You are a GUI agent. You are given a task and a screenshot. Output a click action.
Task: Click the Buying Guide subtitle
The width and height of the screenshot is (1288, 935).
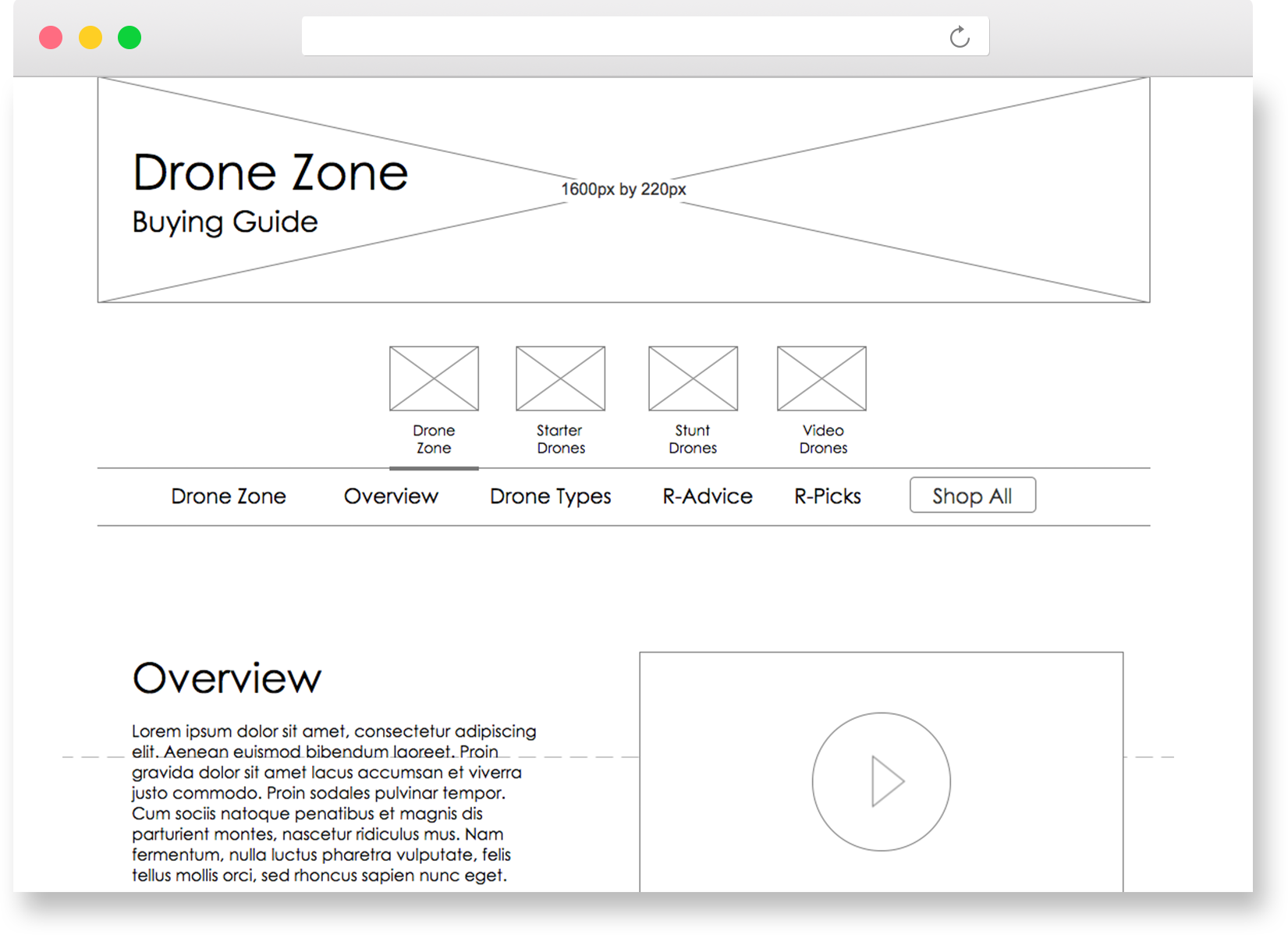pyautogui.click(x=225, y=222)
